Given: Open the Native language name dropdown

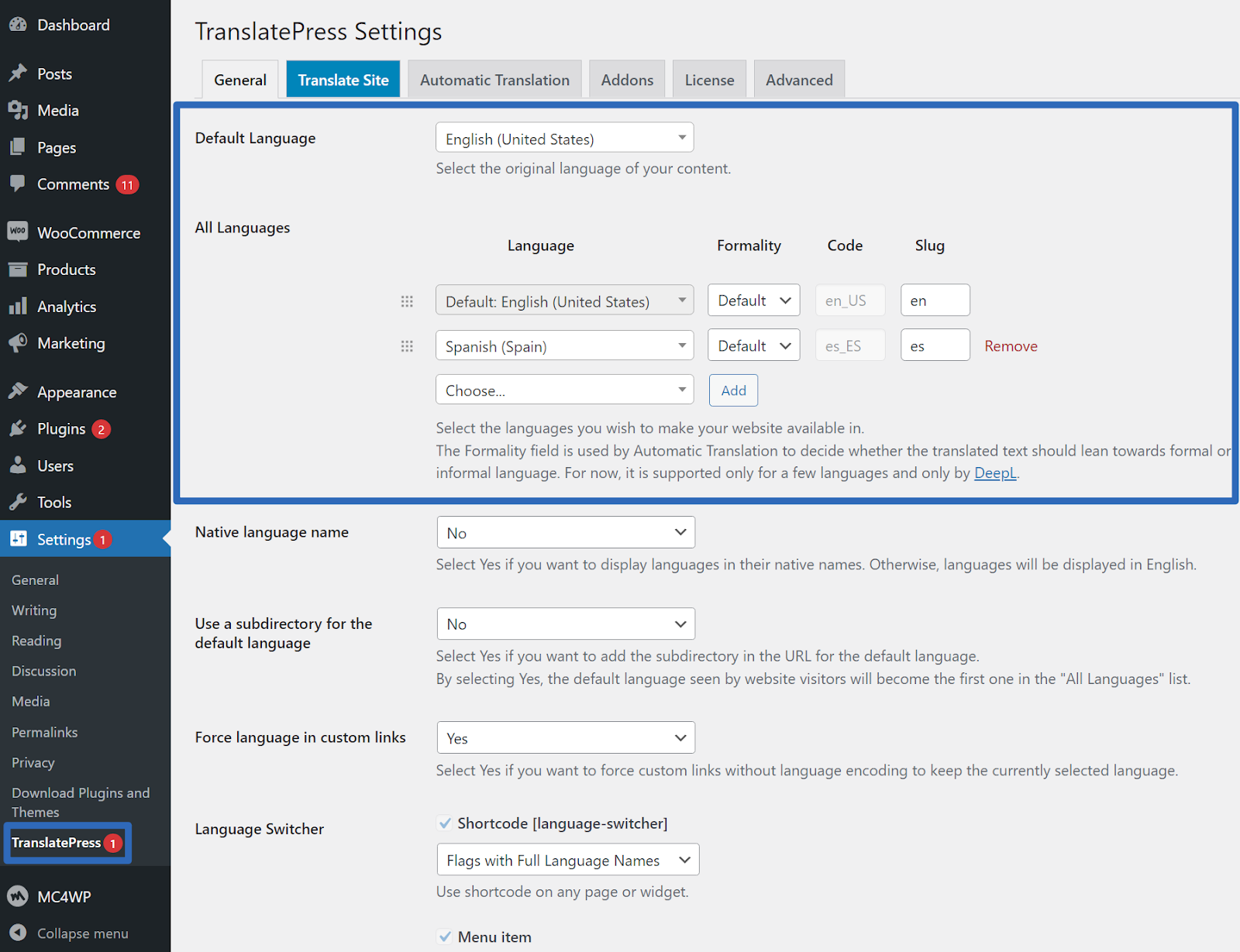Looking at the screenshot, I should coord(566,532).
